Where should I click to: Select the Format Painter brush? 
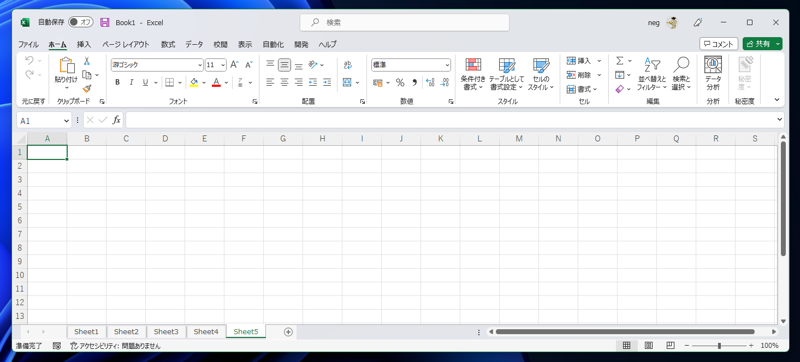[x=87, y=88]
